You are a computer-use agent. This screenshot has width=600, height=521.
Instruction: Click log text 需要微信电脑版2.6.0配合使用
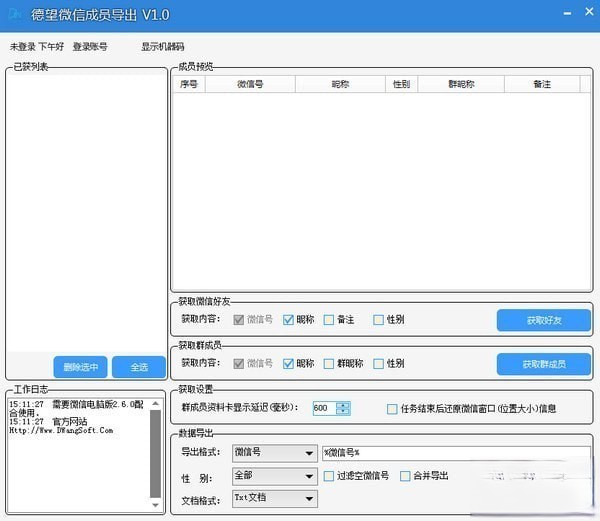[77, 409]
